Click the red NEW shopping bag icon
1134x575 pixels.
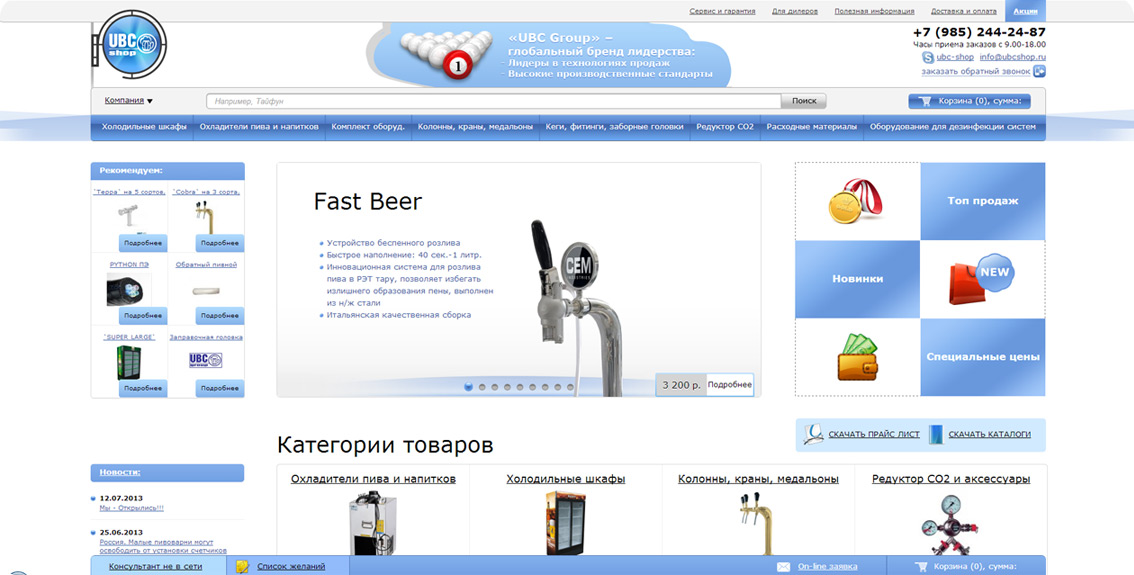pyautogui.click(x=980, y=279)
